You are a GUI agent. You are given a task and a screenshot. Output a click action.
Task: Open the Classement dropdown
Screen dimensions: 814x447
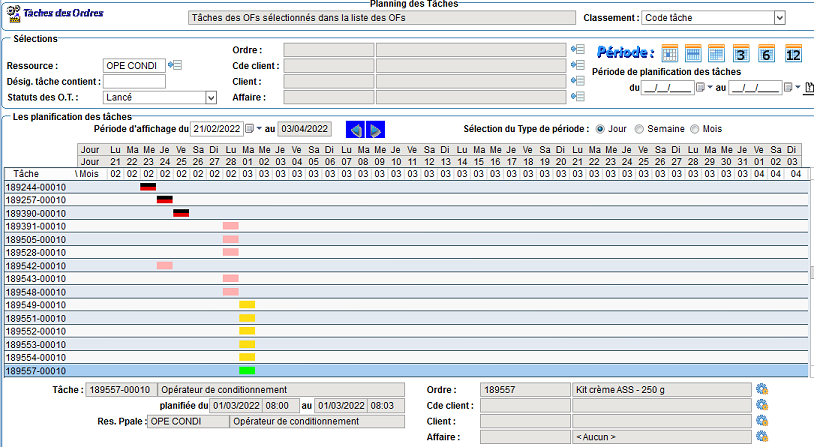click(778, 18)
